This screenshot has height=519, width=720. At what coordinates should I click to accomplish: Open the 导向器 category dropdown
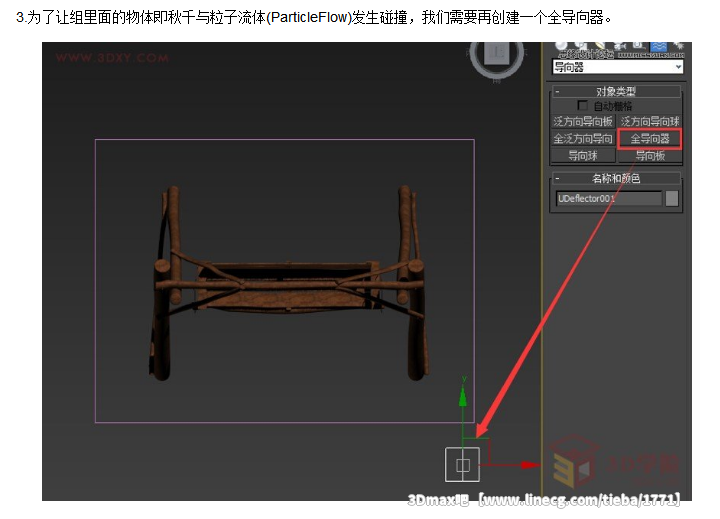point(618,67)
